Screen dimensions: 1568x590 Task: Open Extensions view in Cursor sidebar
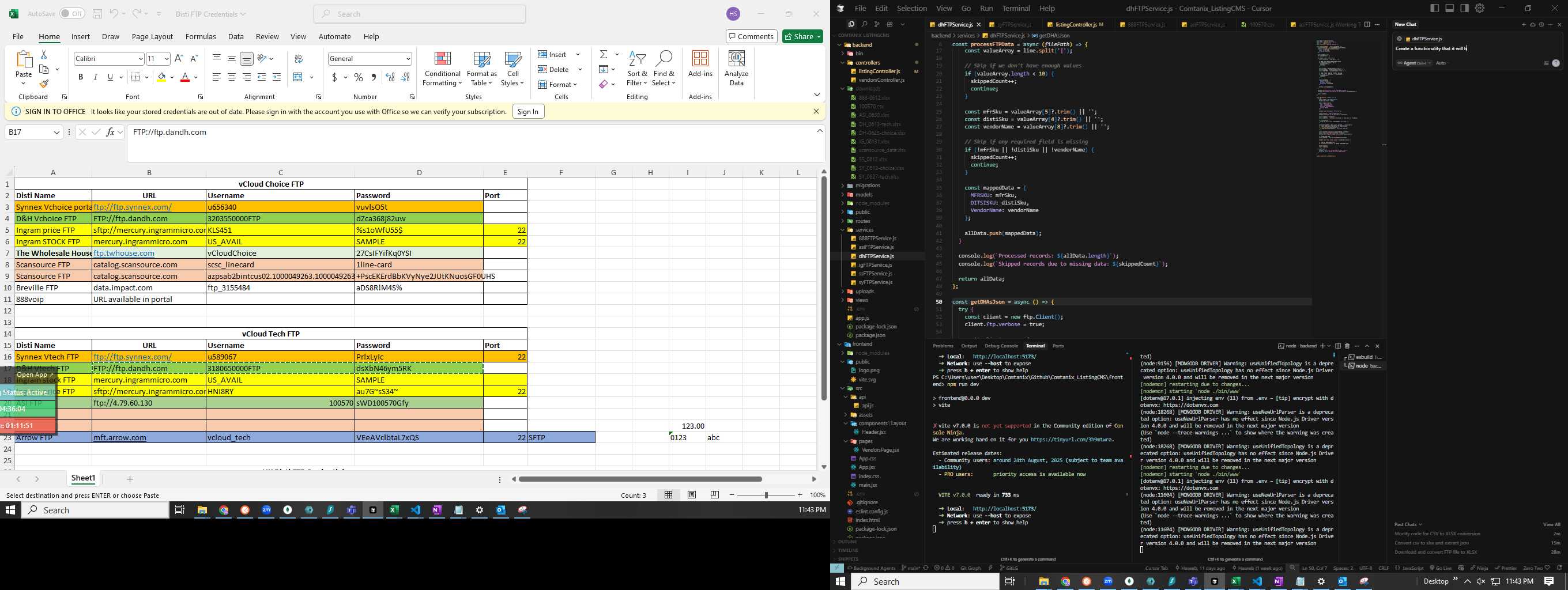[x=890, y=24]
